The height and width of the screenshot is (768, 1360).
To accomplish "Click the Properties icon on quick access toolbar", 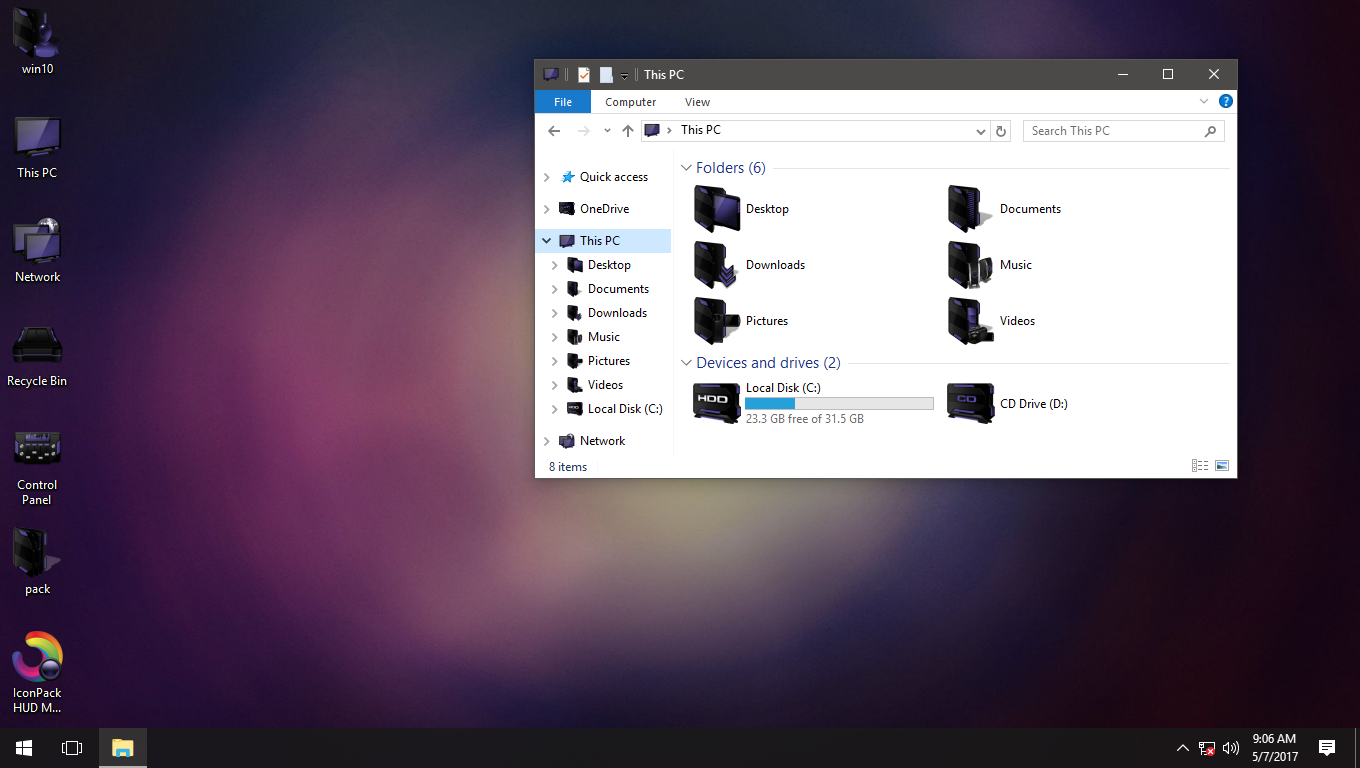I will coord(583,74).
